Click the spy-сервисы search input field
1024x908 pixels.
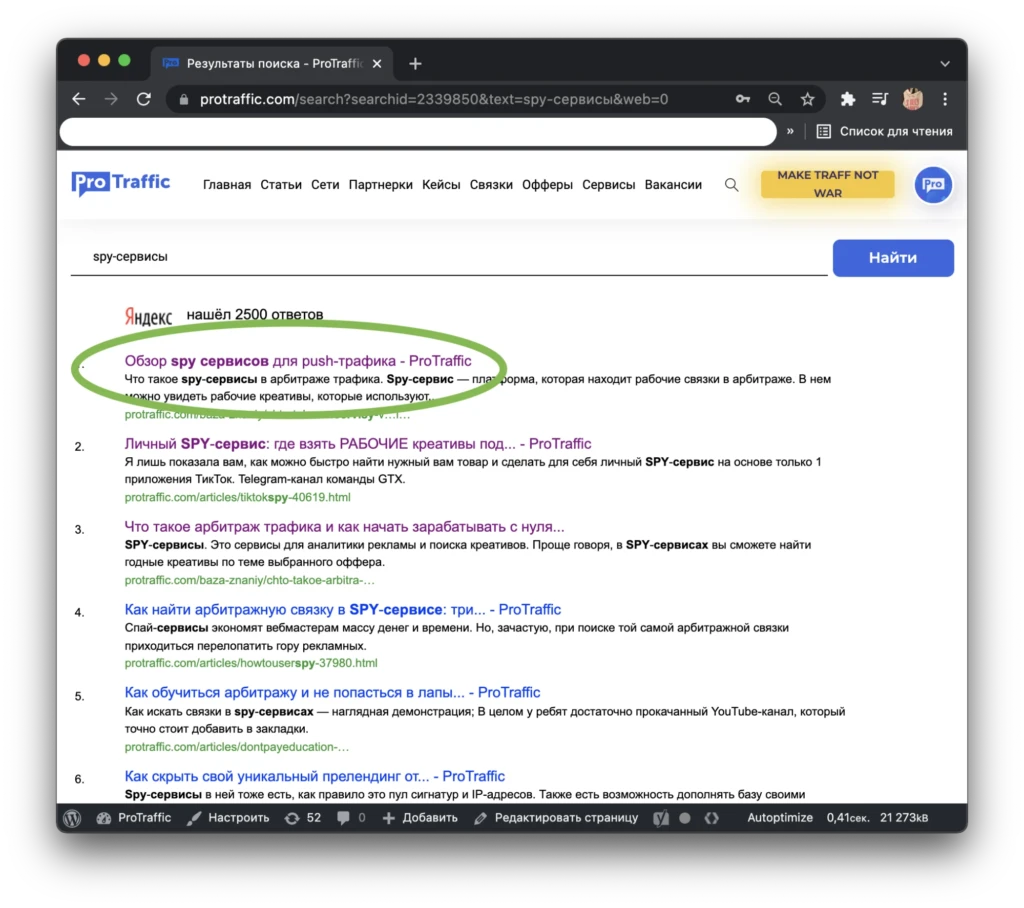click(449, 257)
